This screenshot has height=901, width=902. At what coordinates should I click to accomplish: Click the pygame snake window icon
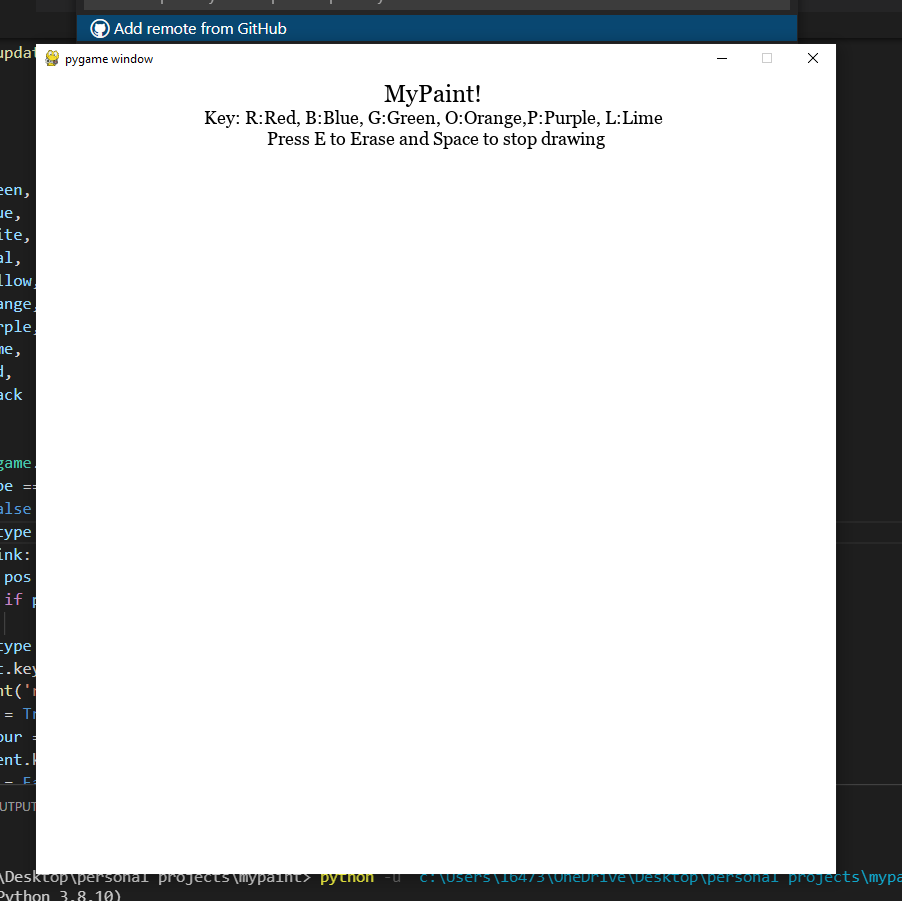[52, 58]
